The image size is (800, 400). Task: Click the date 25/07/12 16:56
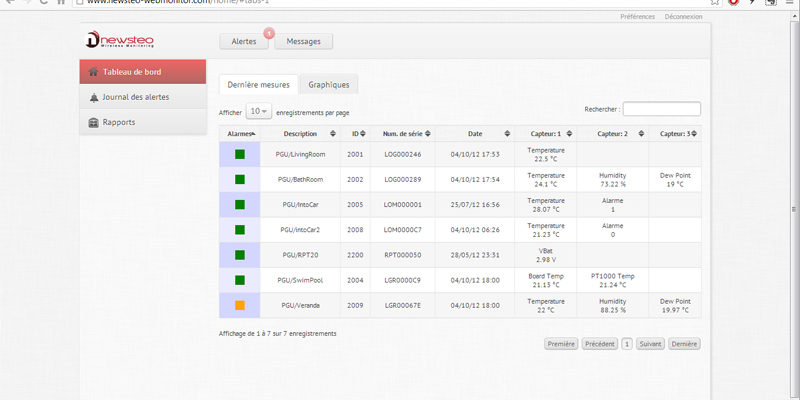(x=475, y=205)
